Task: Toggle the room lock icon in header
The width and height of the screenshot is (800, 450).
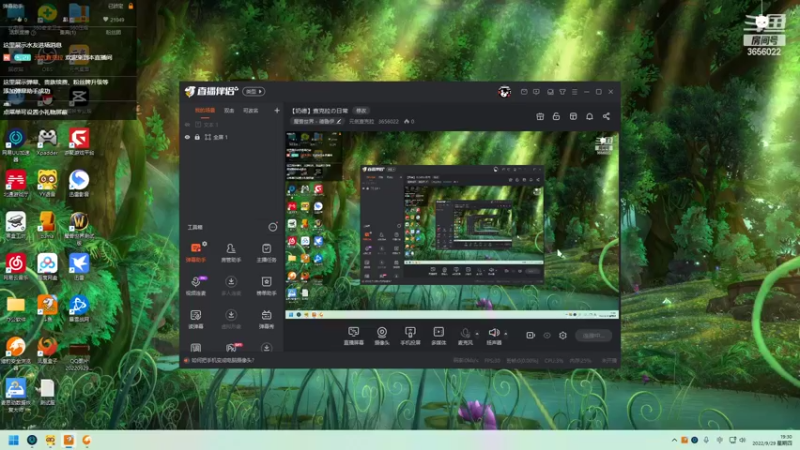Action: click(x=556, y=116)
